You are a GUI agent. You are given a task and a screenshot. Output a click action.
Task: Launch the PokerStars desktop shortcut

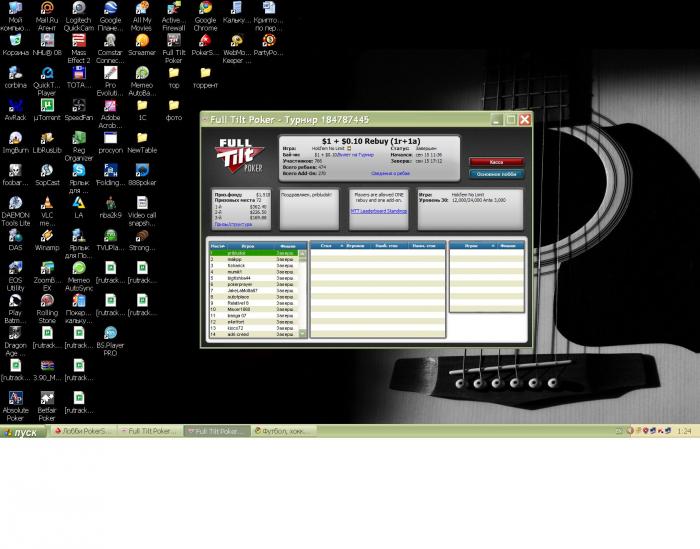205,45
